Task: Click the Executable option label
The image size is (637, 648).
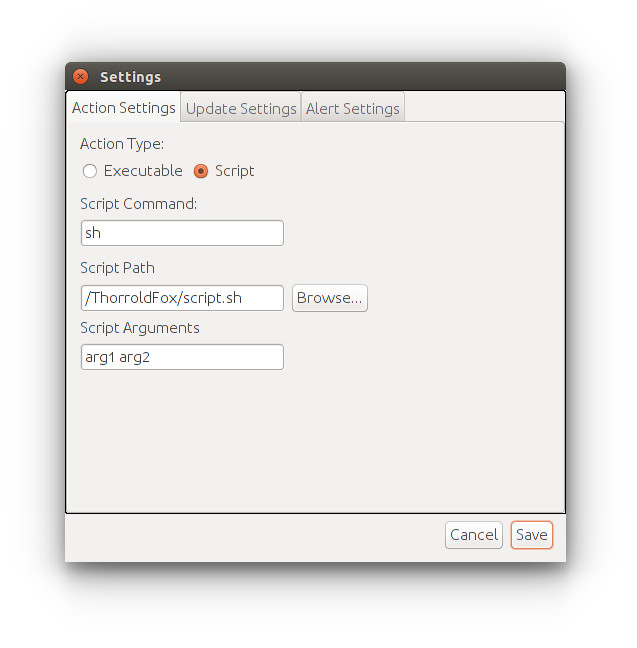Action: point(143,171)
